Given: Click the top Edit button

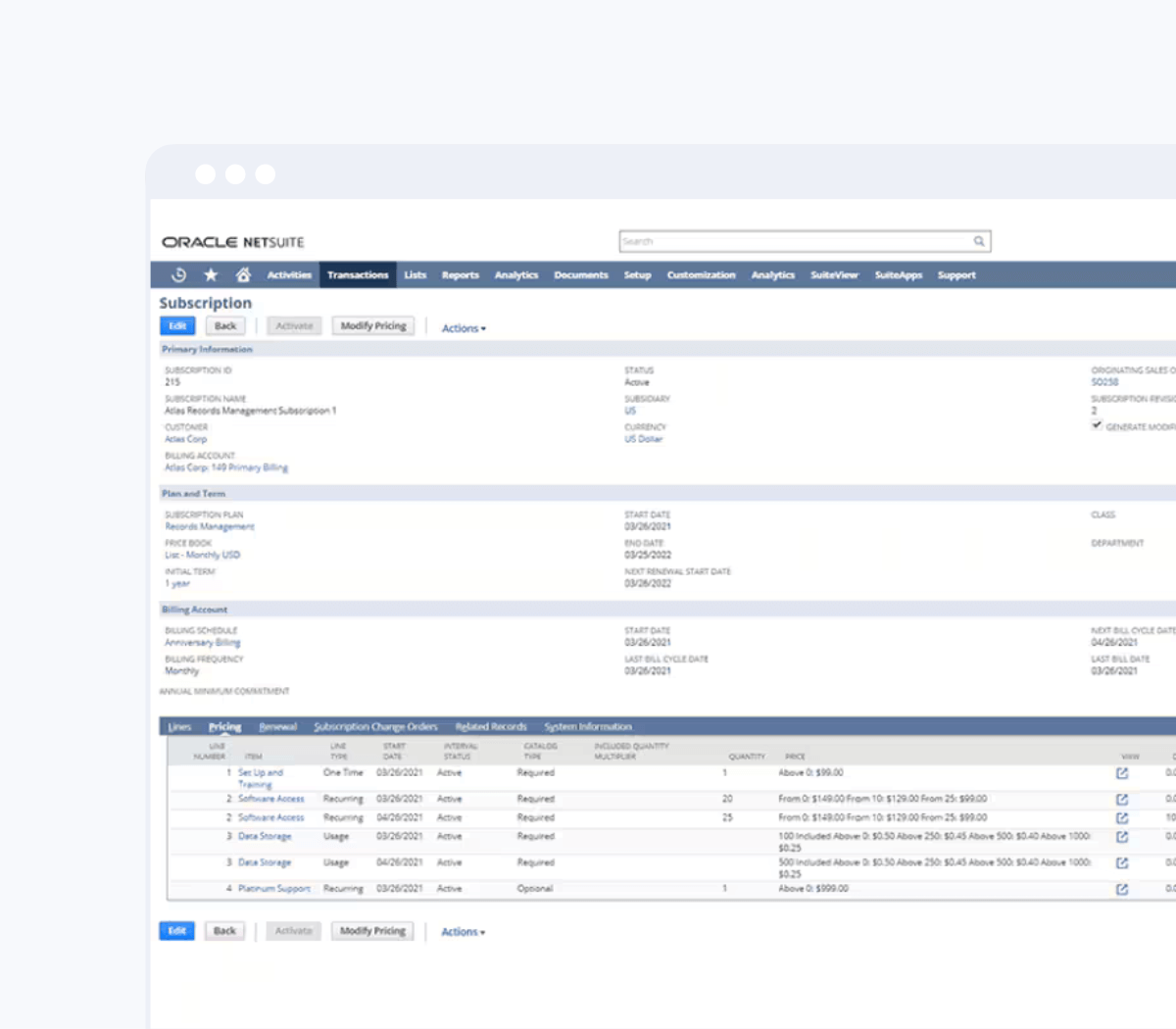Looking at the screenshot, I should [177, 326].
